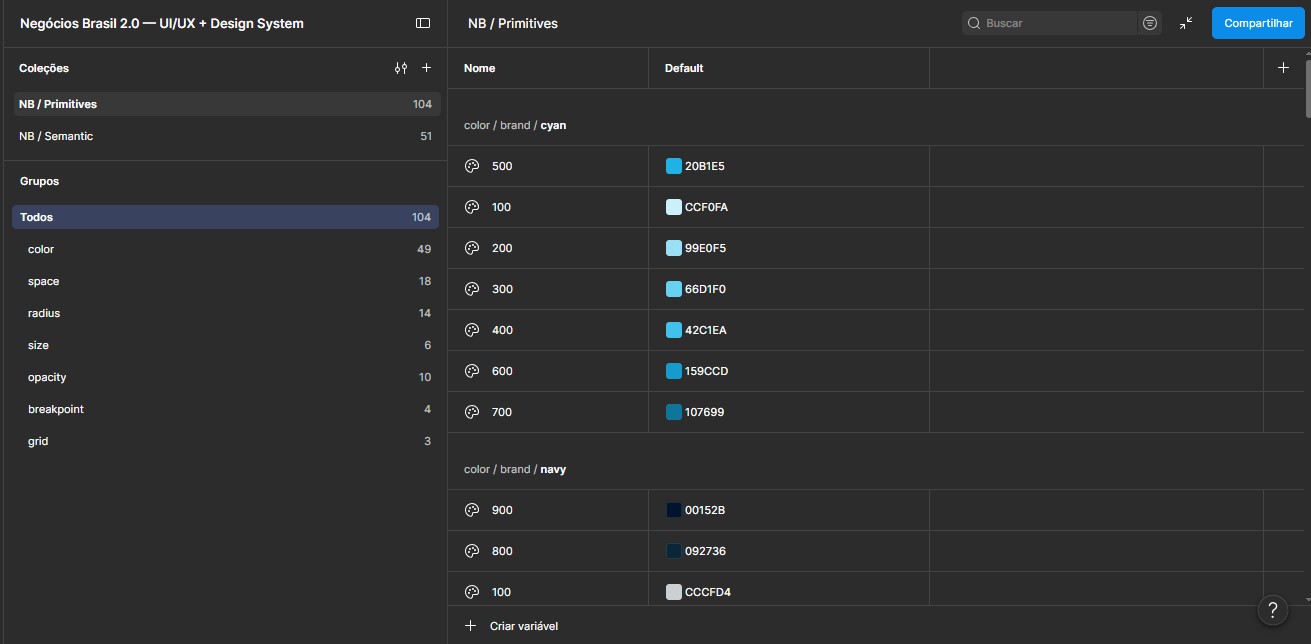
Task: Open the opacity group
Action: 226,377
